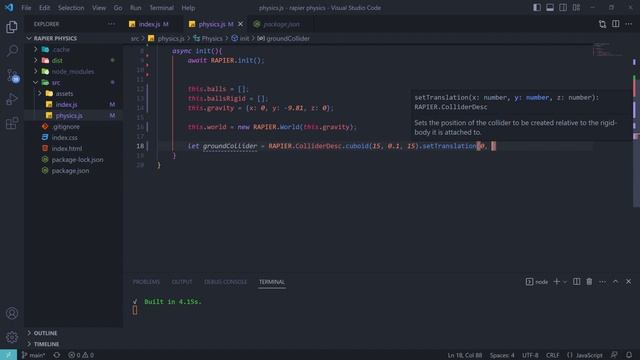Viewport: 640px width, 360px height.
Task: Open terminal panel more actions ellipsis
Action: point(602,282)
